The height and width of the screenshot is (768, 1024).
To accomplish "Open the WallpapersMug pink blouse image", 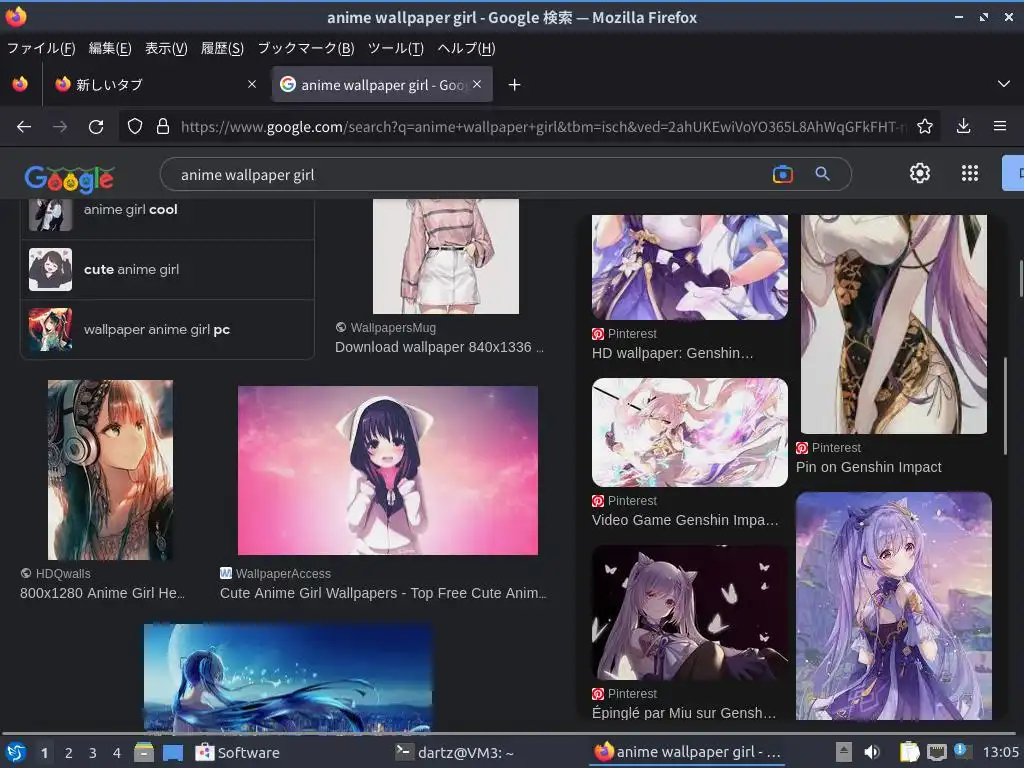I will click(x=446, y=256).
